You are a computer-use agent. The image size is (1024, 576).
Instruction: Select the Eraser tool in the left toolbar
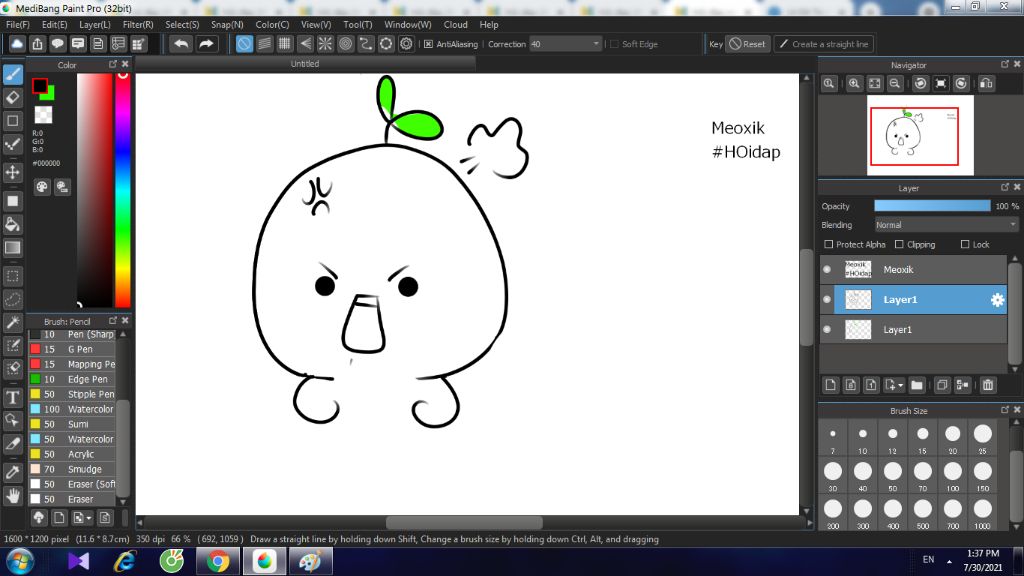pyautogui.click(x=12, y=98)
